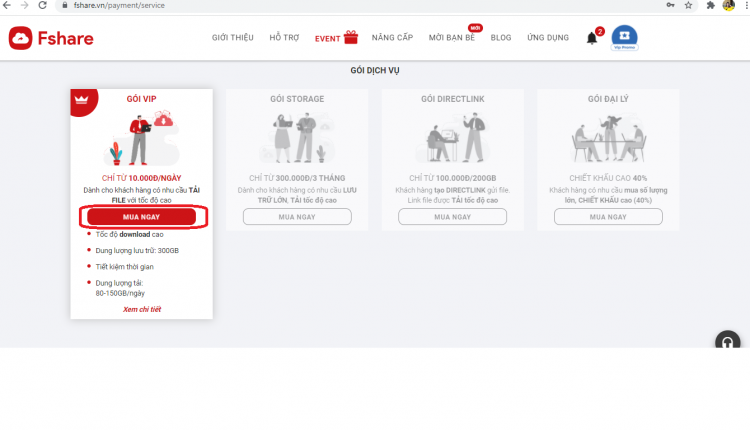The height and width of the screenshot is (430, 750).
Task: Click the EVENT gift box icon
Action: pos(351,37)
